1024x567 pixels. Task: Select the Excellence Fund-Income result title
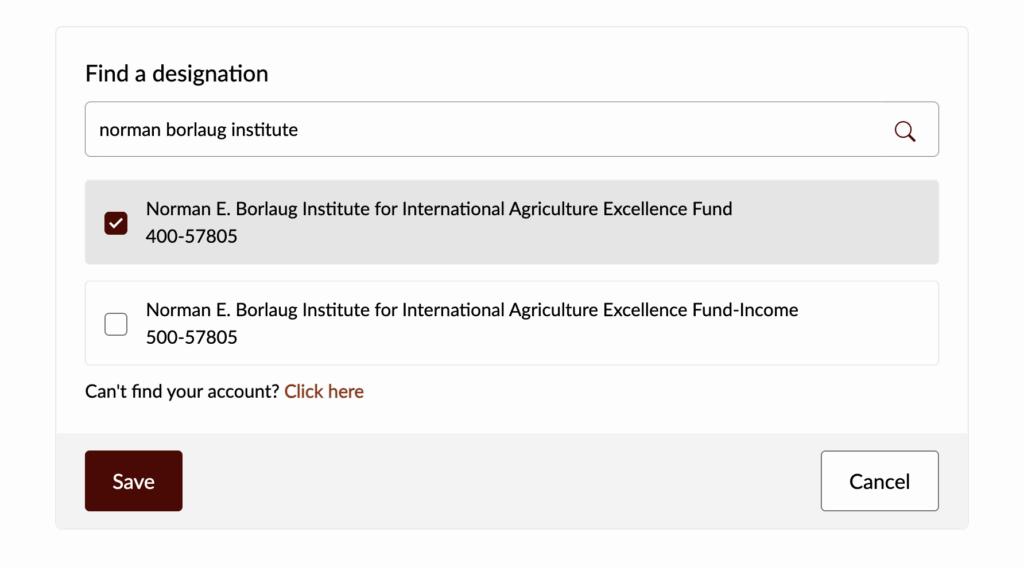click(x=472, y=310)
